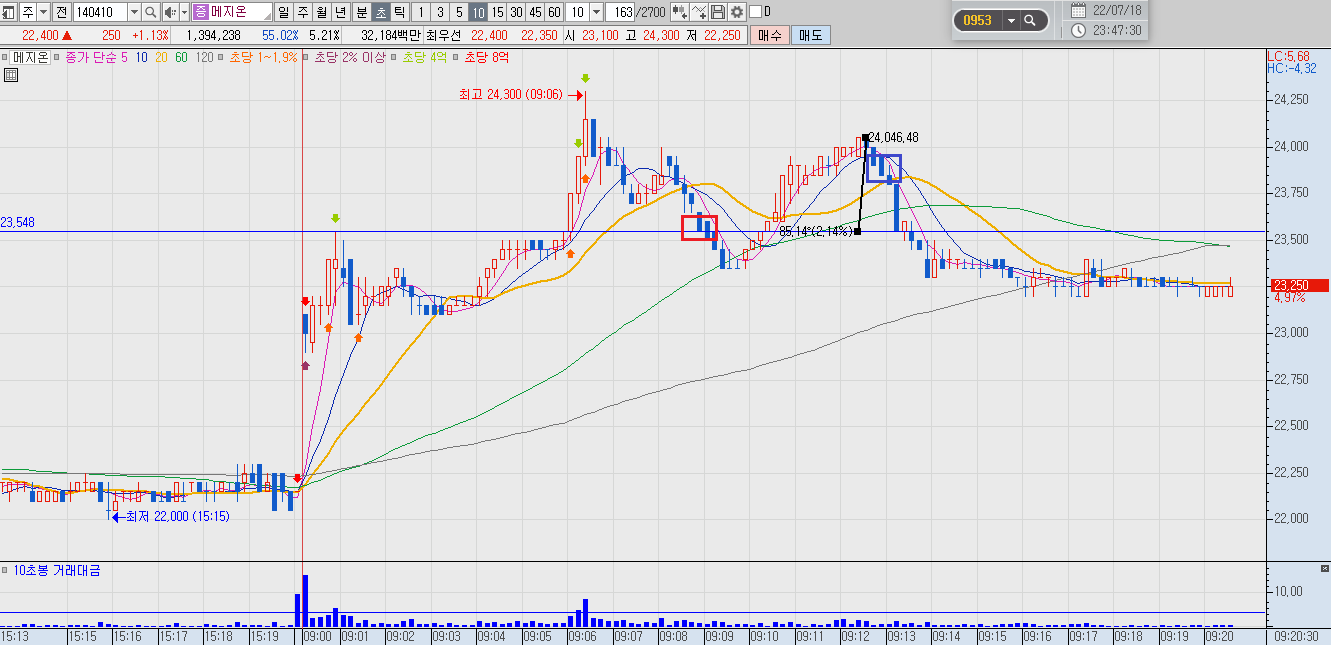Click the magnifier in the 0953 search box

point(1030,20)
